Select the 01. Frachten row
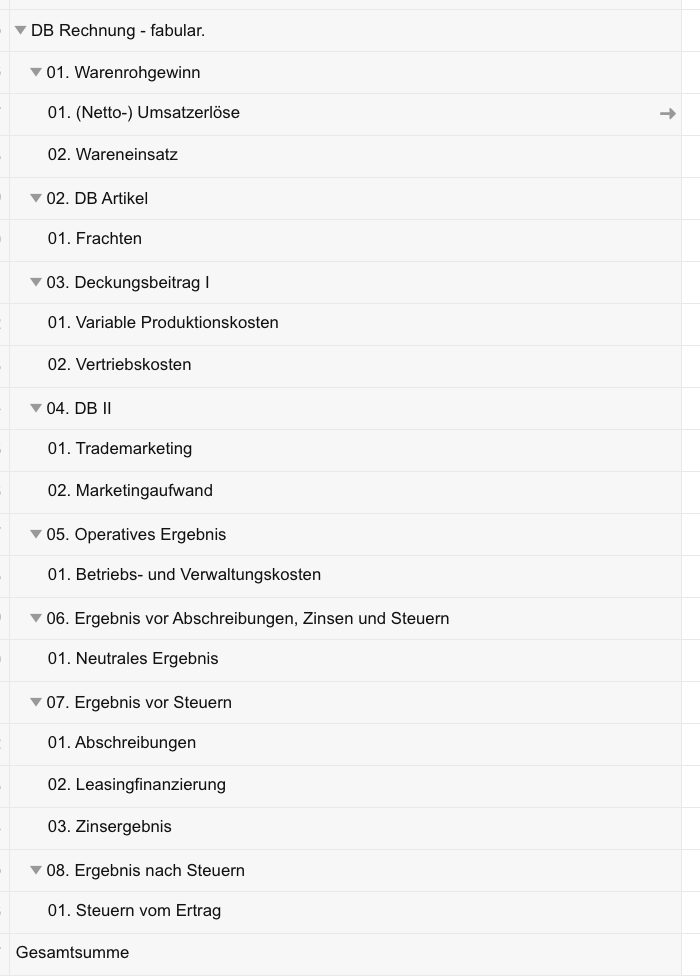This screenshot has width=700, height=976. pyautogui.click(x=94, y=238)
